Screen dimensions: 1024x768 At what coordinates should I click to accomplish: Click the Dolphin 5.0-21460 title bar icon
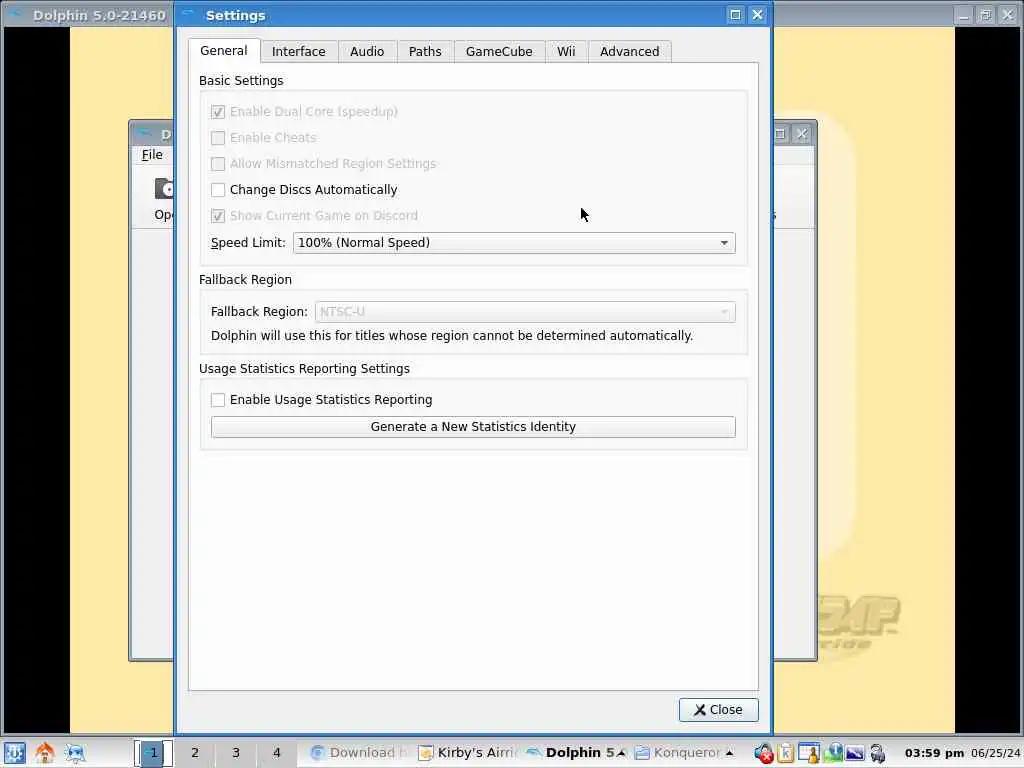pyautogui.click(x=16, y=14)
